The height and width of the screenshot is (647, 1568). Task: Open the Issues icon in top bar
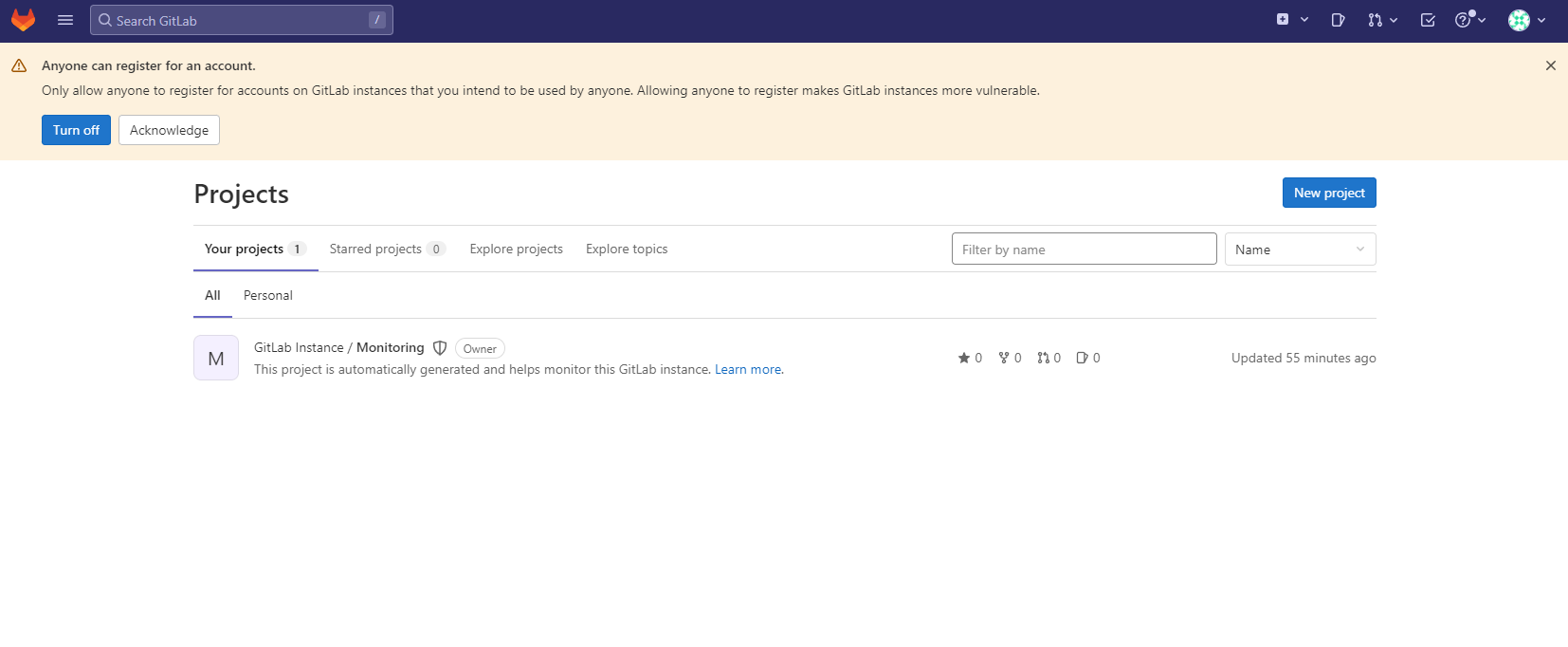pyautogui.click(x=1338, y=20)
